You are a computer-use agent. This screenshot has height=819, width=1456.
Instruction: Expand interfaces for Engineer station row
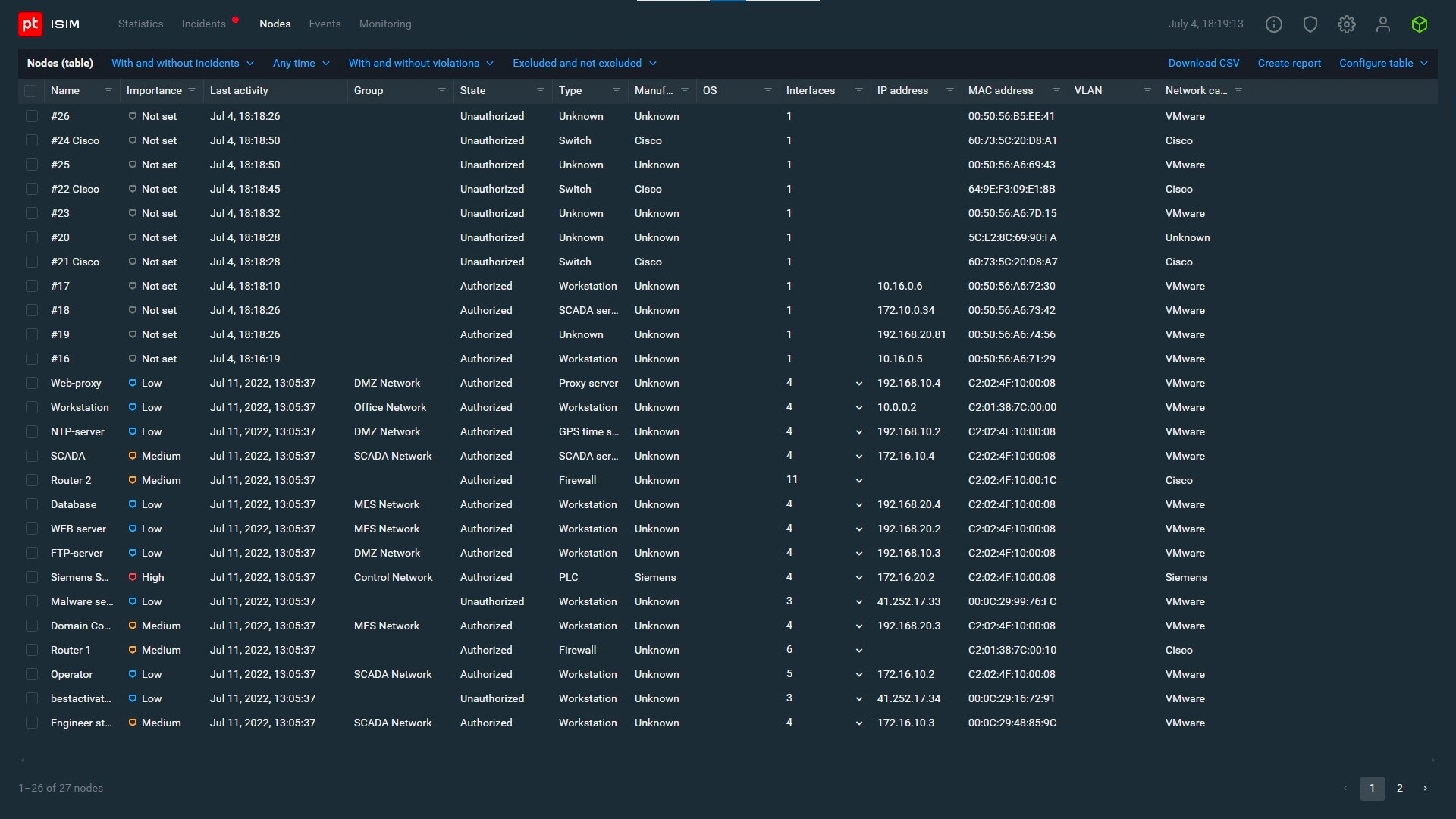859,723
